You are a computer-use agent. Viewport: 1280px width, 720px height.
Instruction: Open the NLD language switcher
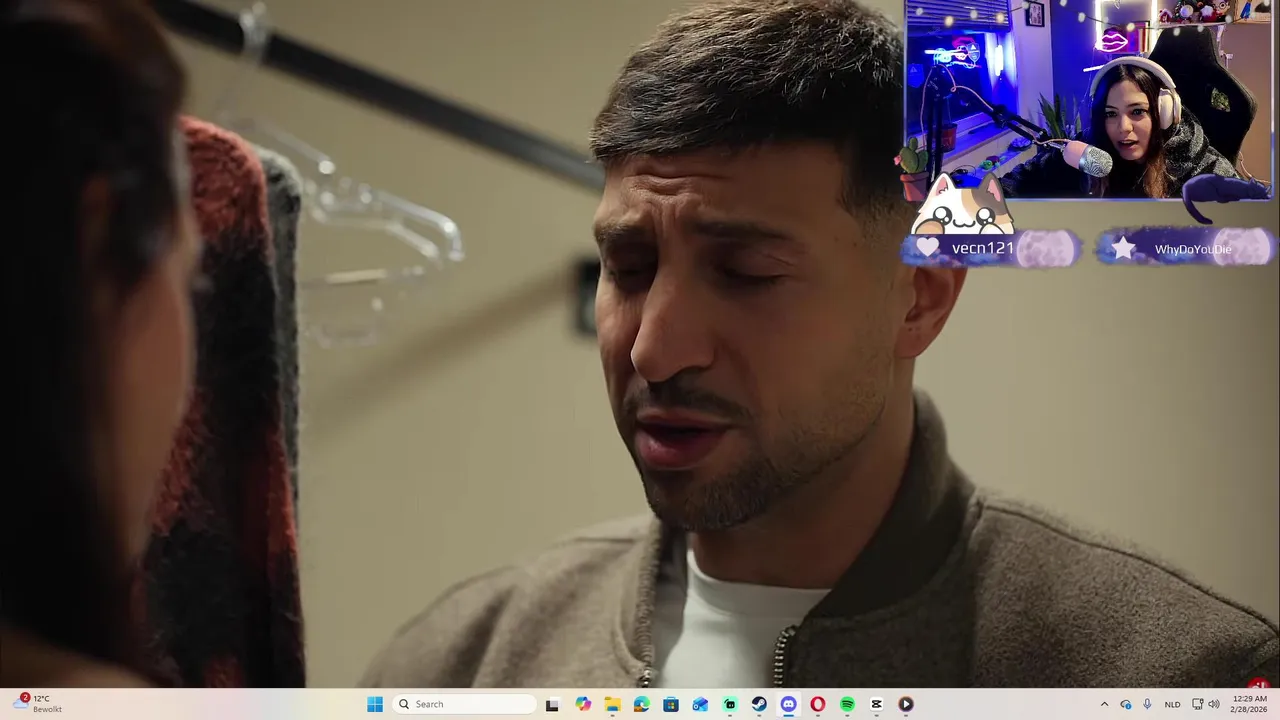(1171, 704)
